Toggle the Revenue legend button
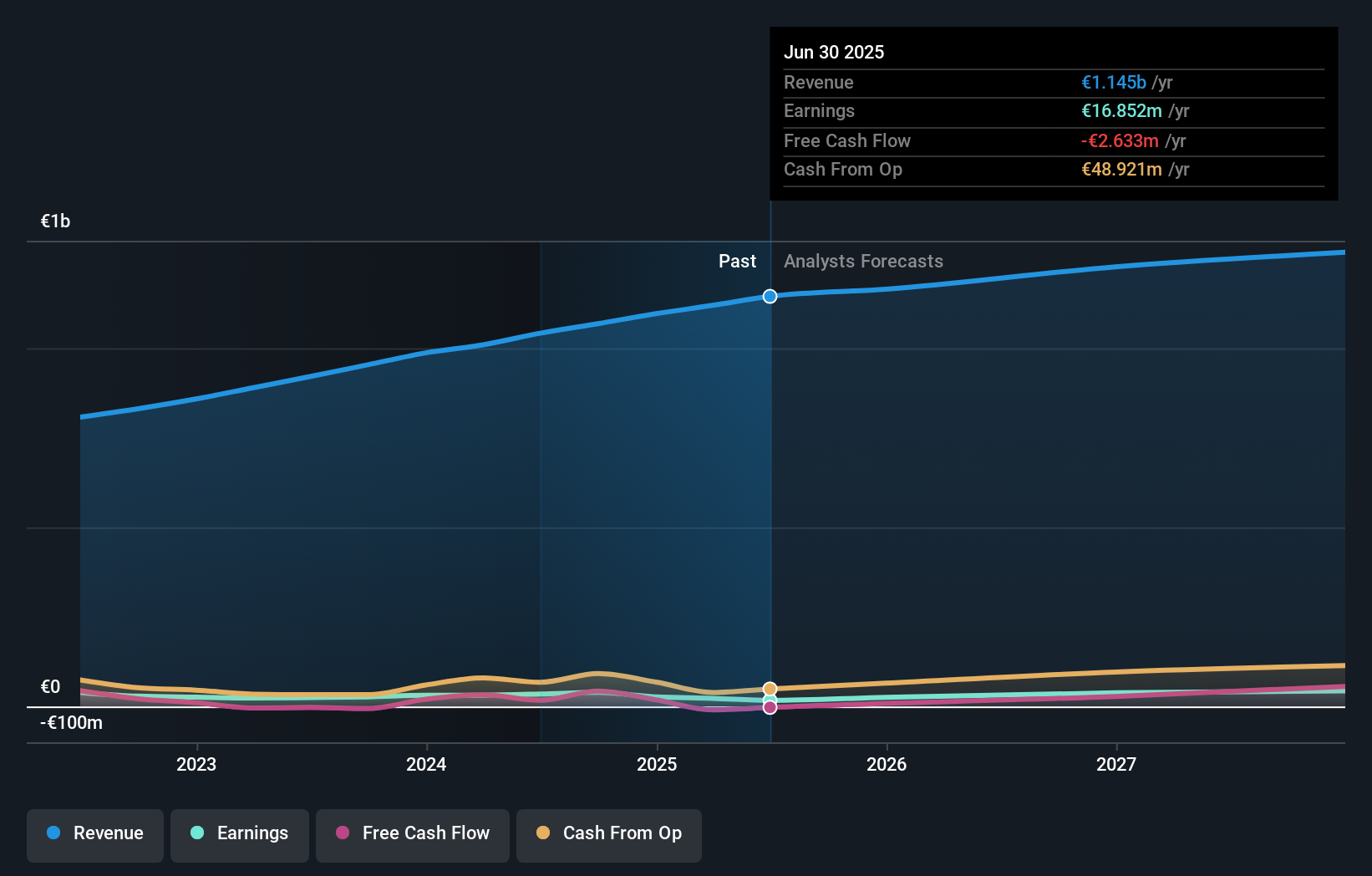This screenshot has width=1372, height=876. [95, 835]
